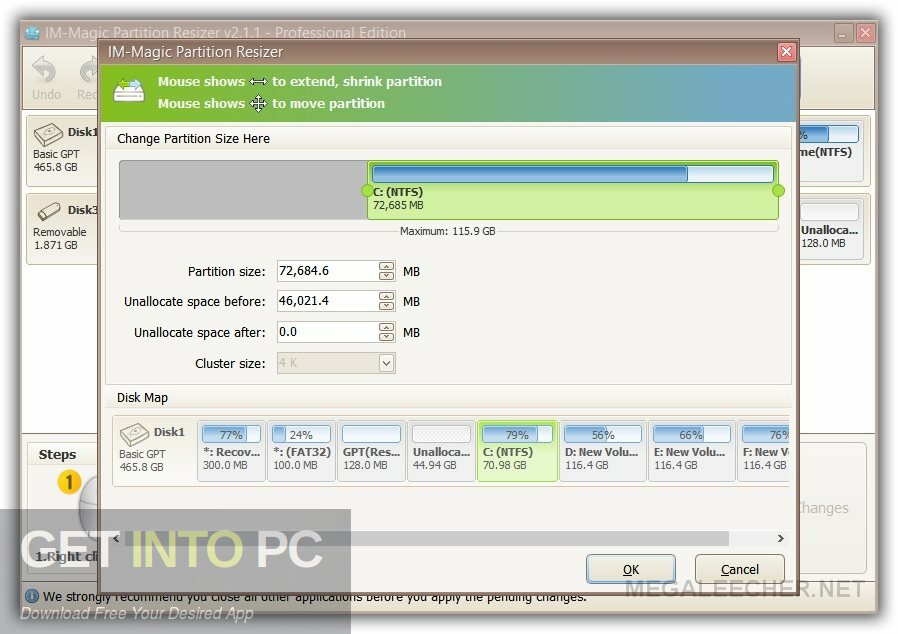The height and width of the screenshot is (634, 898).
Task: Open the Cluster size dropdown
Action: (x=387, y=363)
